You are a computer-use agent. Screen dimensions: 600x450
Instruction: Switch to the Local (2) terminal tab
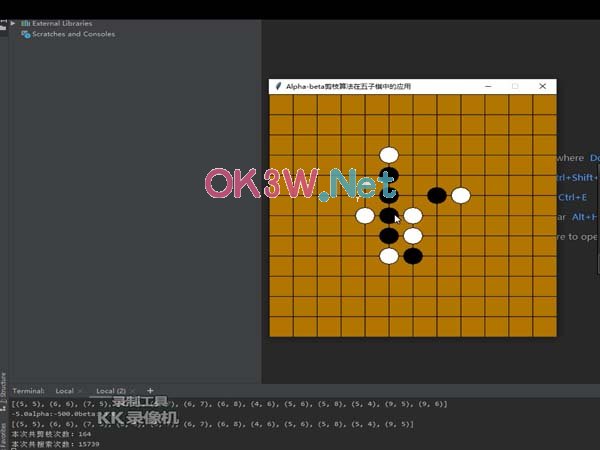(110, 390)
